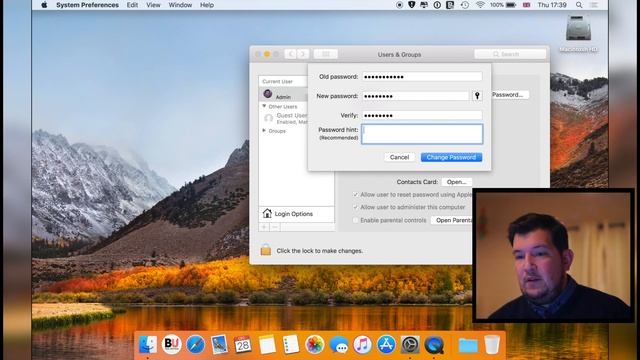
Task: Open Reminders from the dock
Action: point(291,344)
